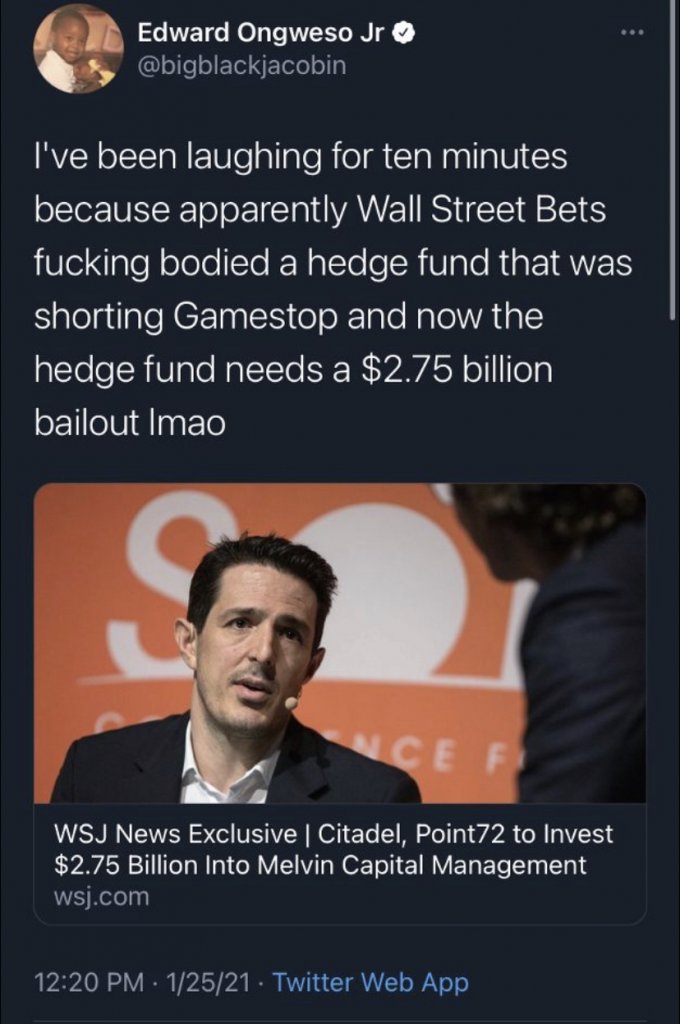Click the 12:20 PM timestamp

tap(89, 982)
